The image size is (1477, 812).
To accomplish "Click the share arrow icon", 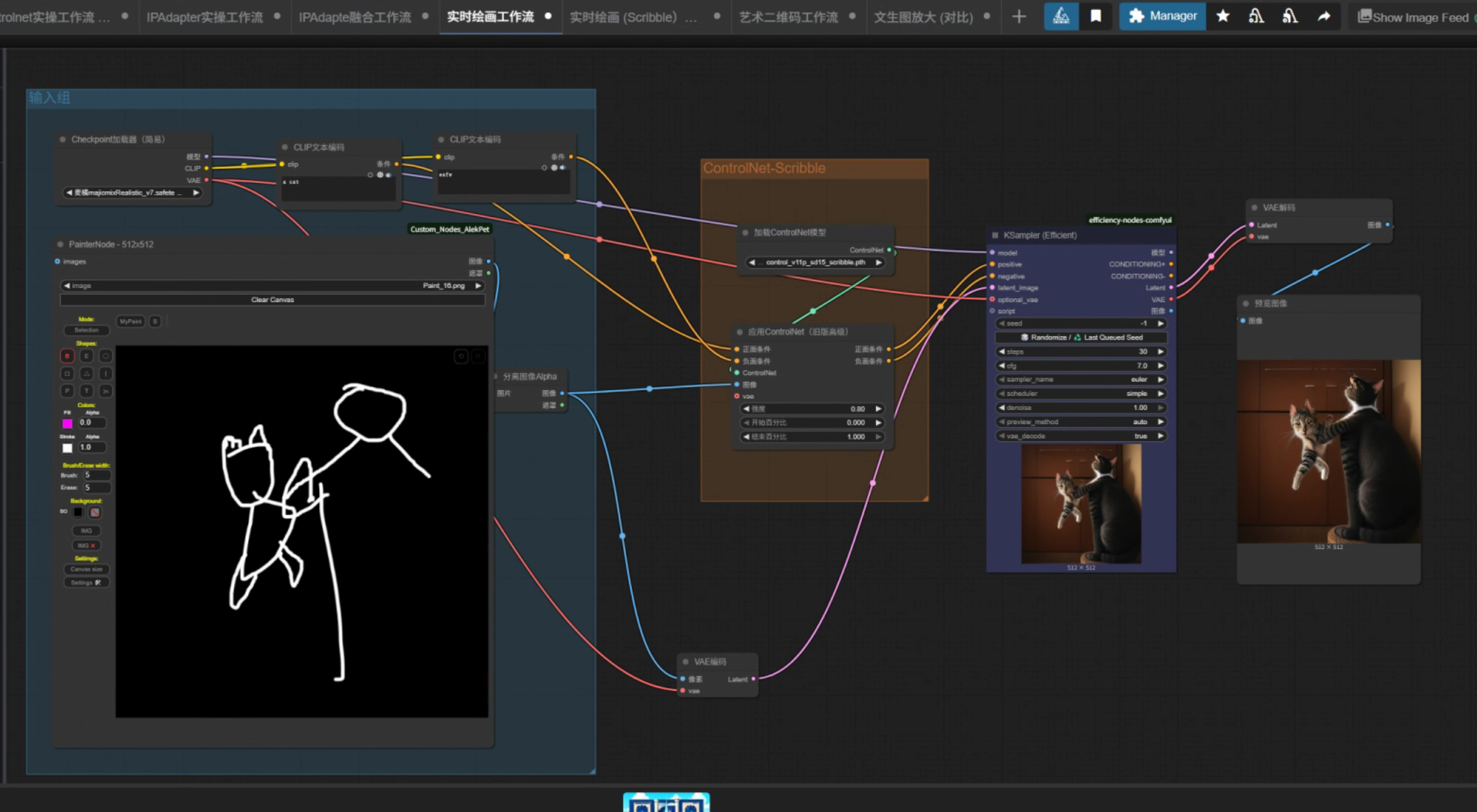I will 1324,16.
